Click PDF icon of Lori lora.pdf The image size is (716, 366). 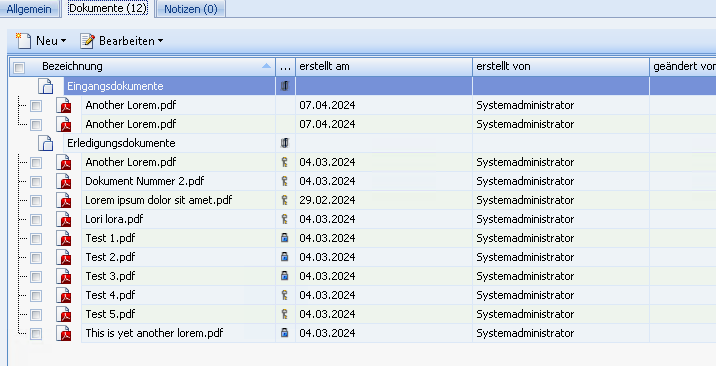click(64, 219)
